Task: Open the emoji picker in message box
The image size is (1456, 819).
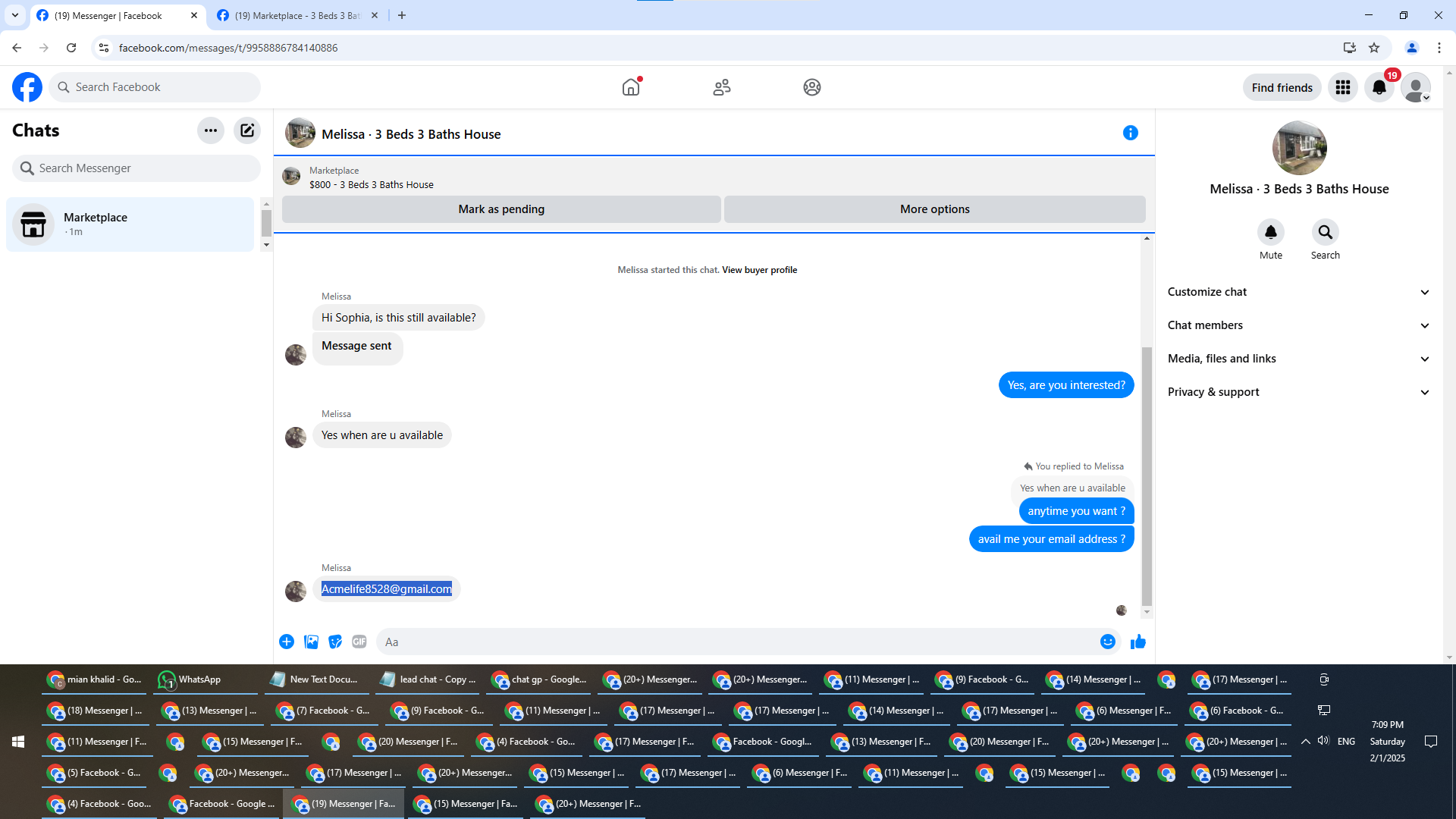Action: [x=1107, y=642]
